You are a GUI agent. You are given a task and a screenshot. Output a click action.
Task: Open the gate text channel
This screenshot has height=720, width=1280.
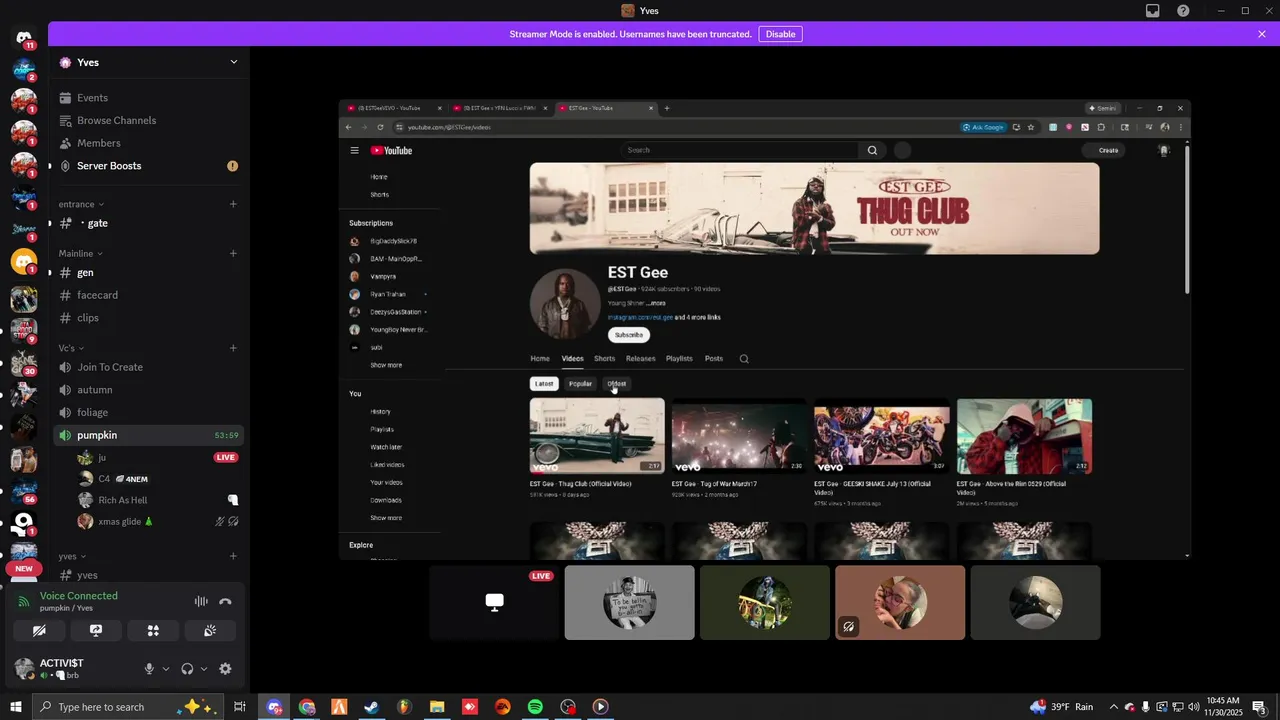pyautogui.click(x=149, y=223)
